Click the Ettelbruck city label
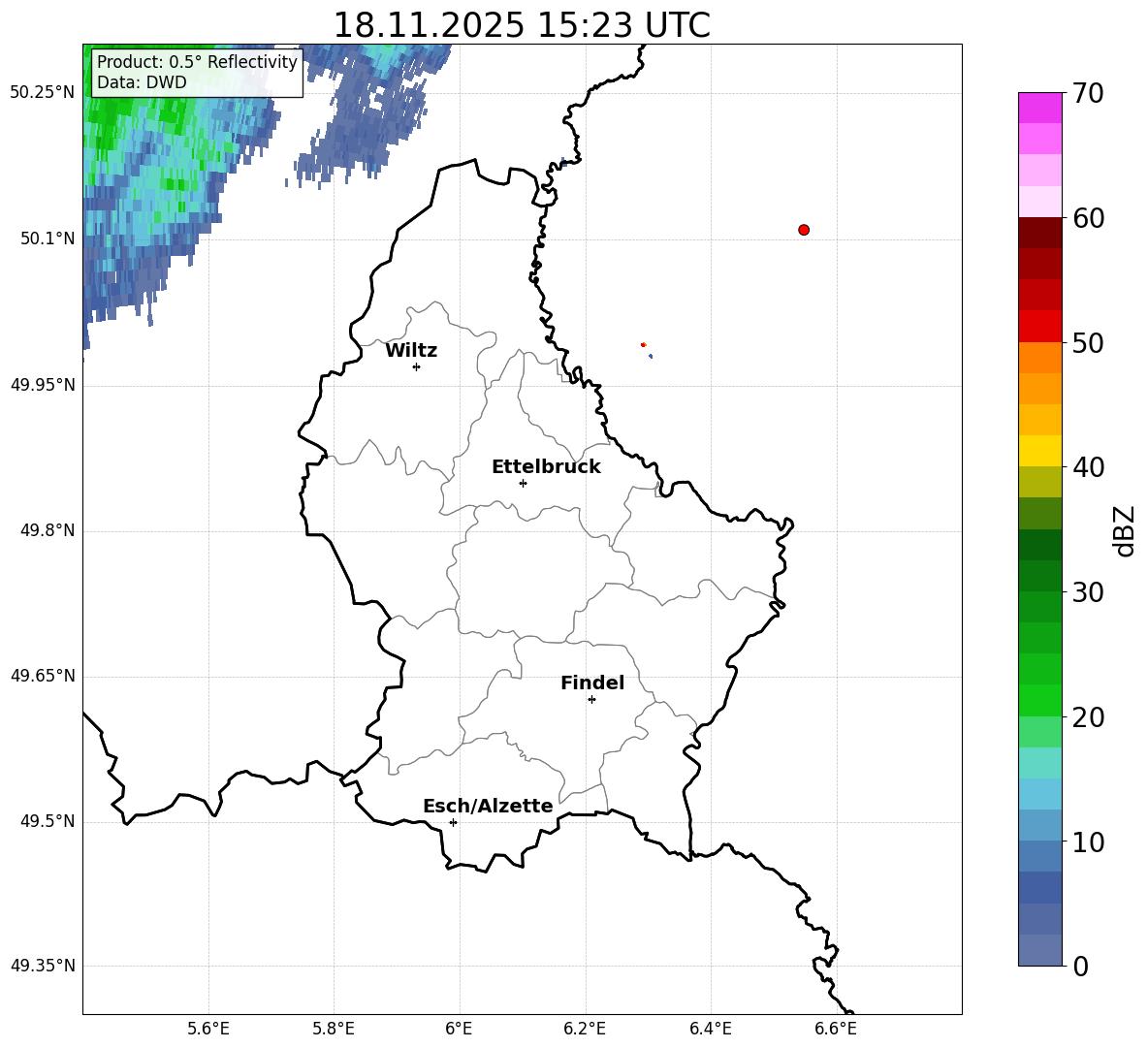The image size is (1148, 1048). (546, 467)
